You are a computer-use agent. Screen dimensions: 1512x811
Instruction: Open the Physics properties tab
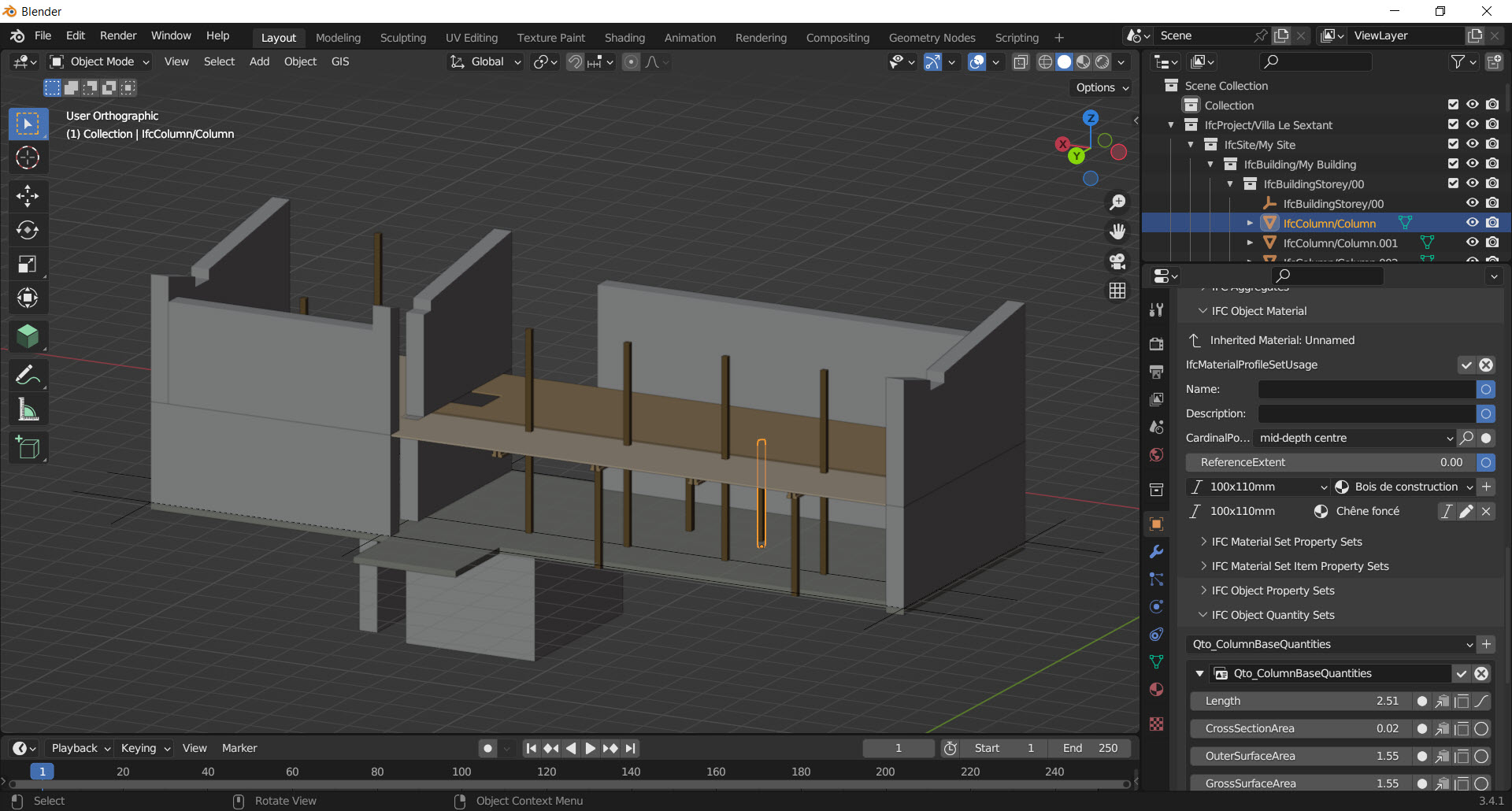1156,607
